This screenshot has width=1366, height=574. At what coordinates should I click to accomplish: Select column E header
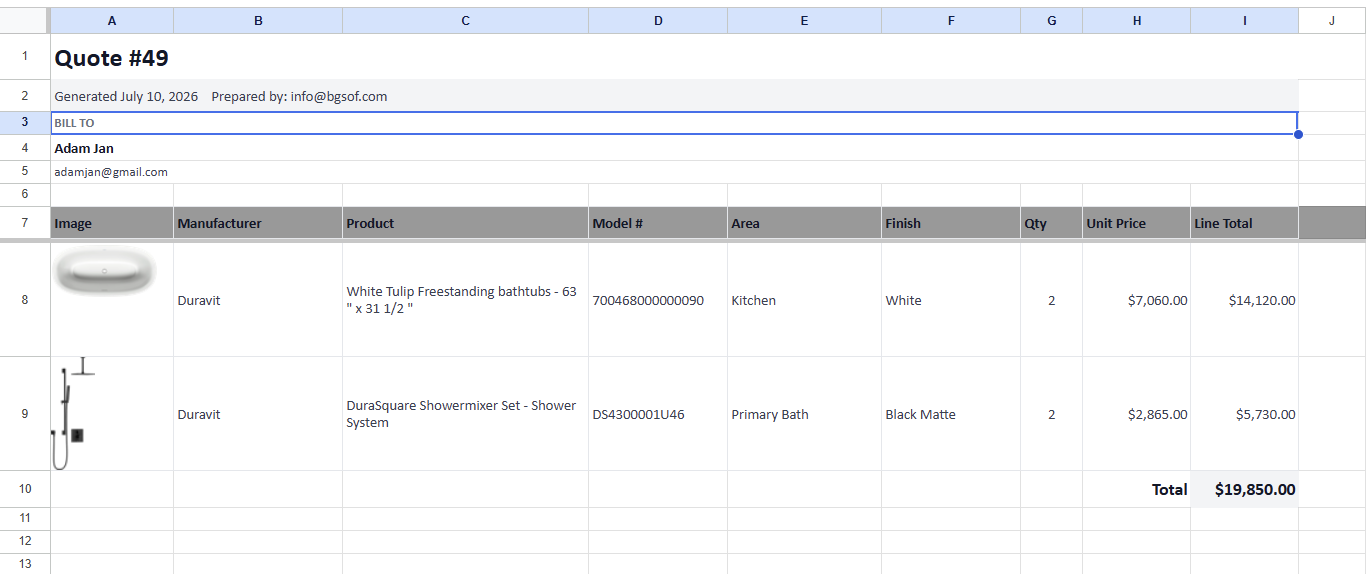(804, 20)
